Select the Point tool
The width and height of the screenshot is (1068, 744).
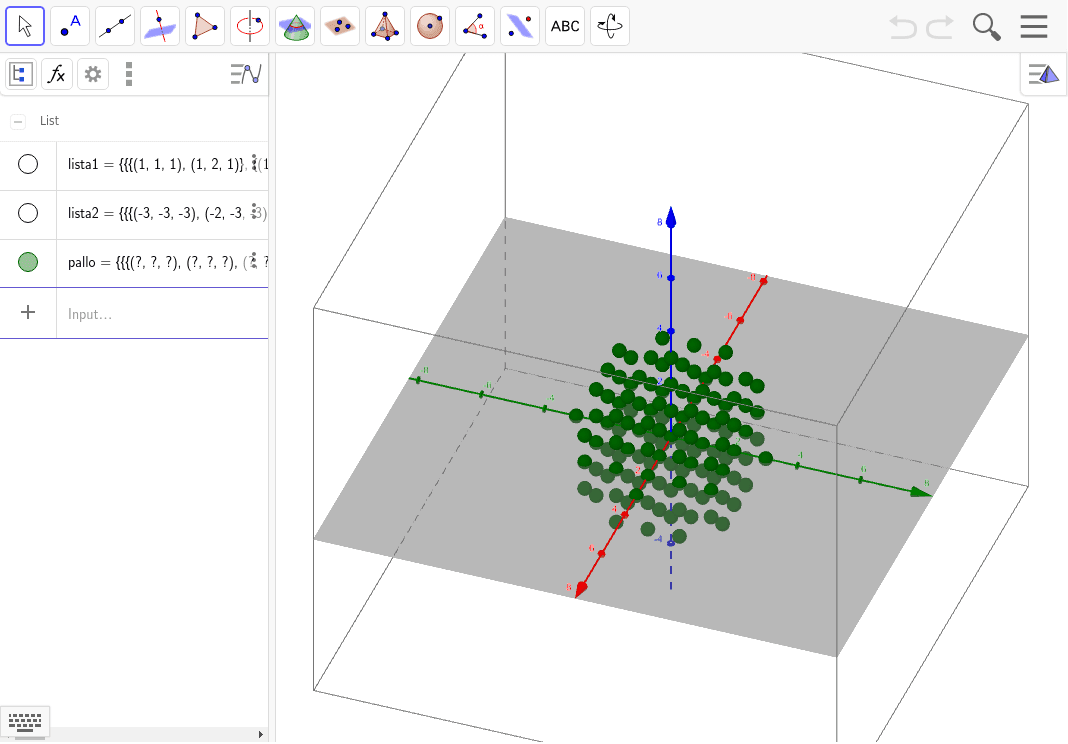click(x=69, y=26)
